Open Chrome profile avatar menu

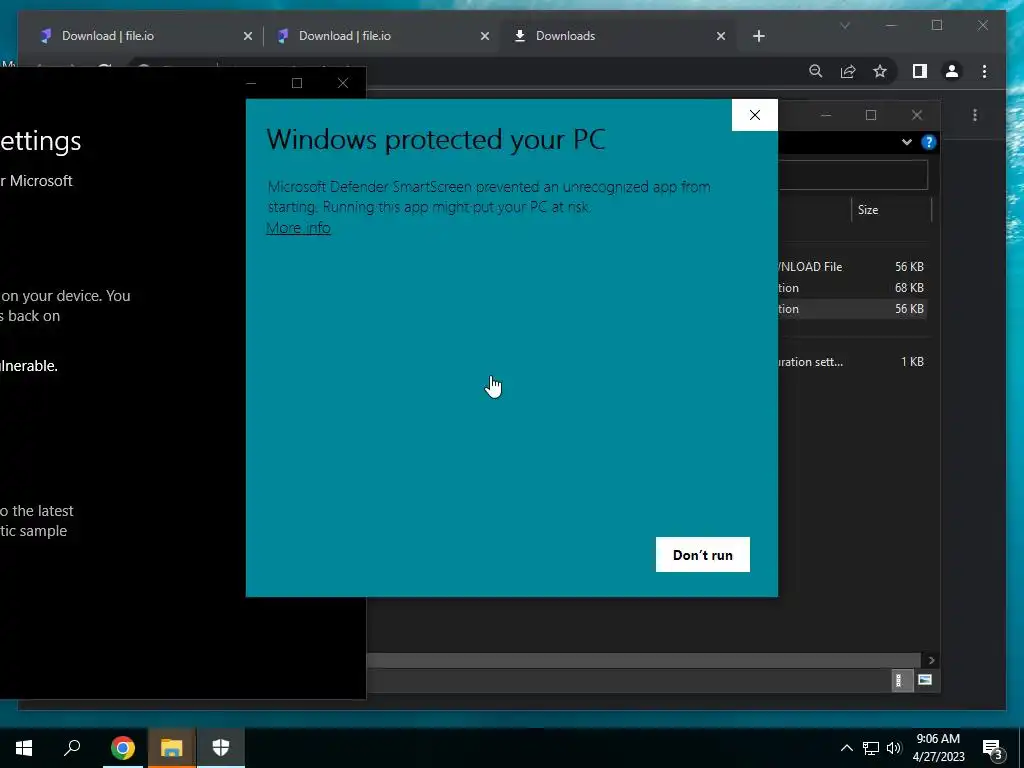952,71
